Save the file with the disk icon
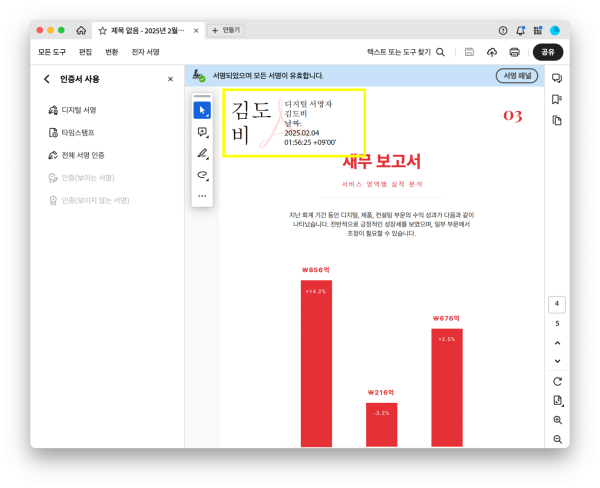Viewport: 600px width, 488px height. click(469, 52)
